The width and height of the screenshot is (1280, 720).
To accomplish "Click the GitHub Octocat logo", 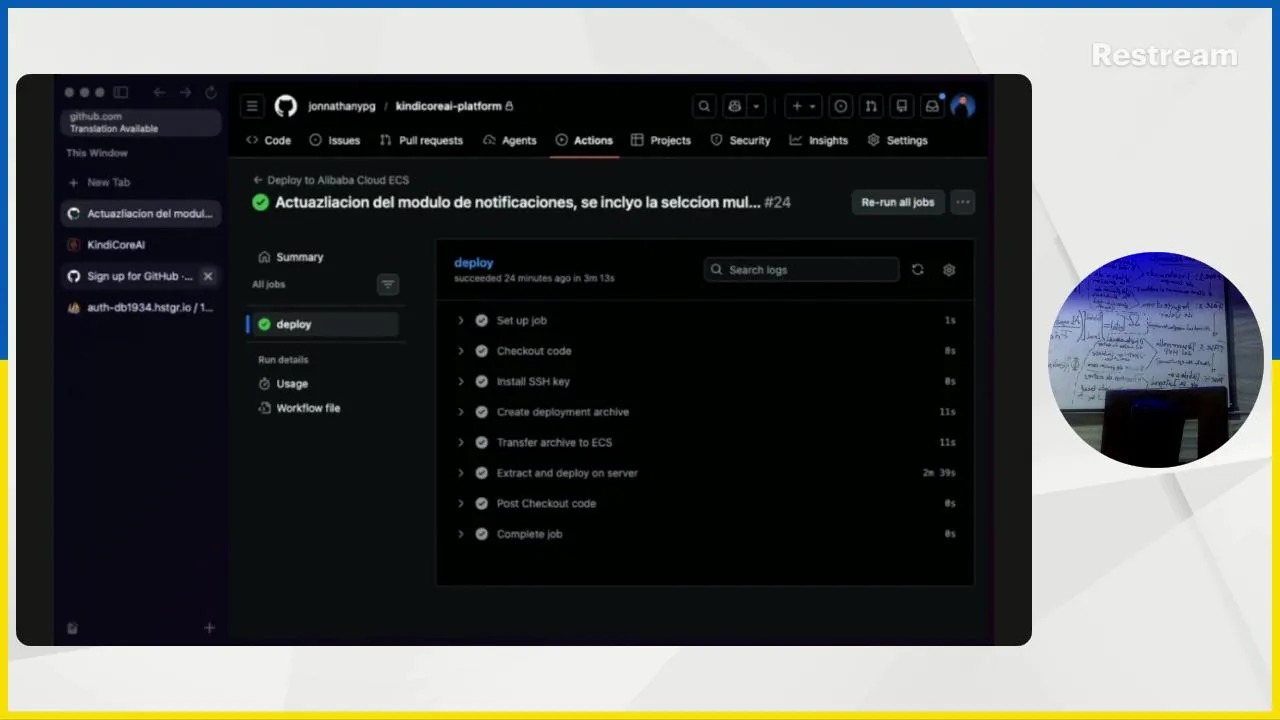I will pyautogui.click(x=286, y=106).
